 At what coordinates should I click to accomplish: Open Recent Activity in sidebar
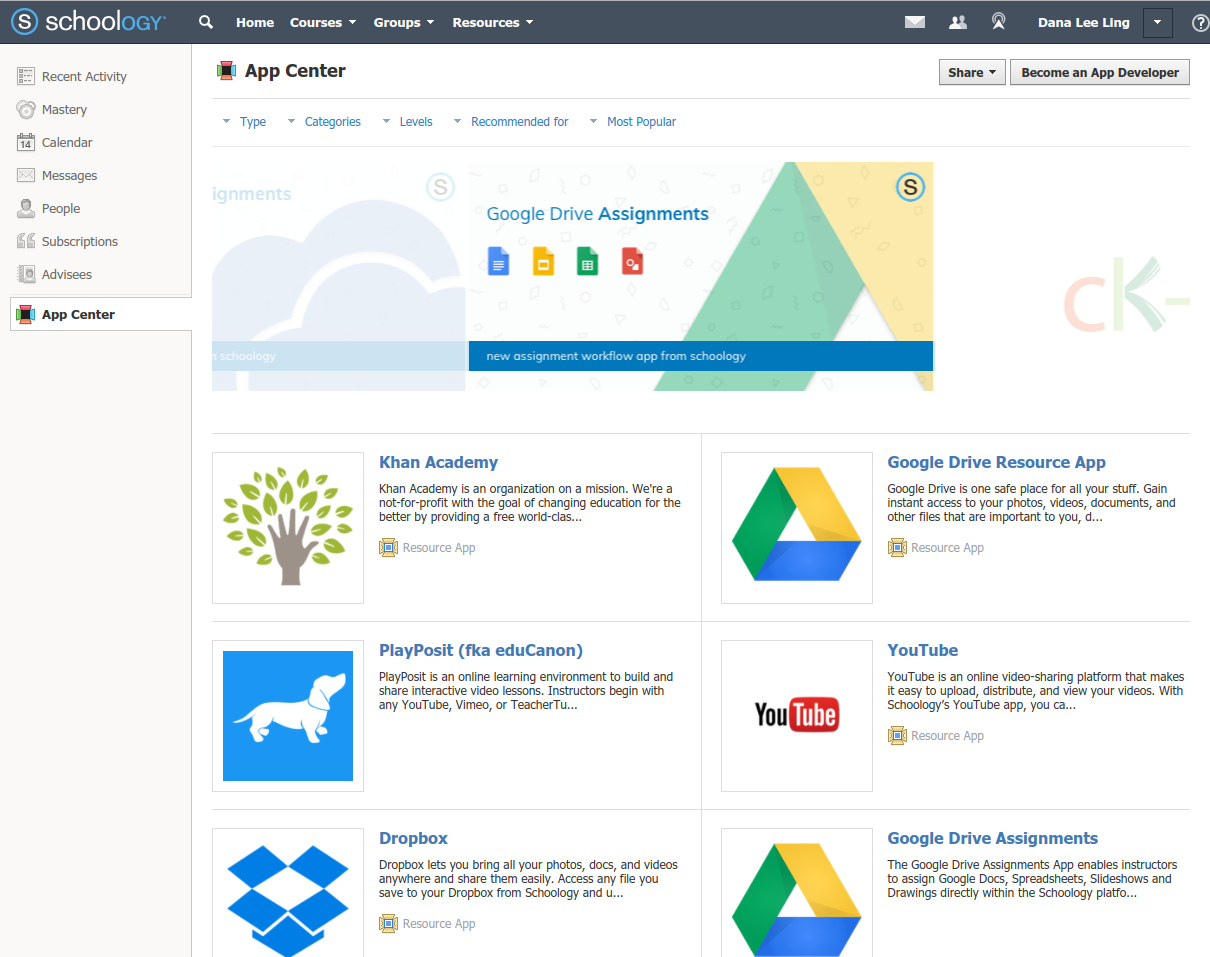point(84,76)
